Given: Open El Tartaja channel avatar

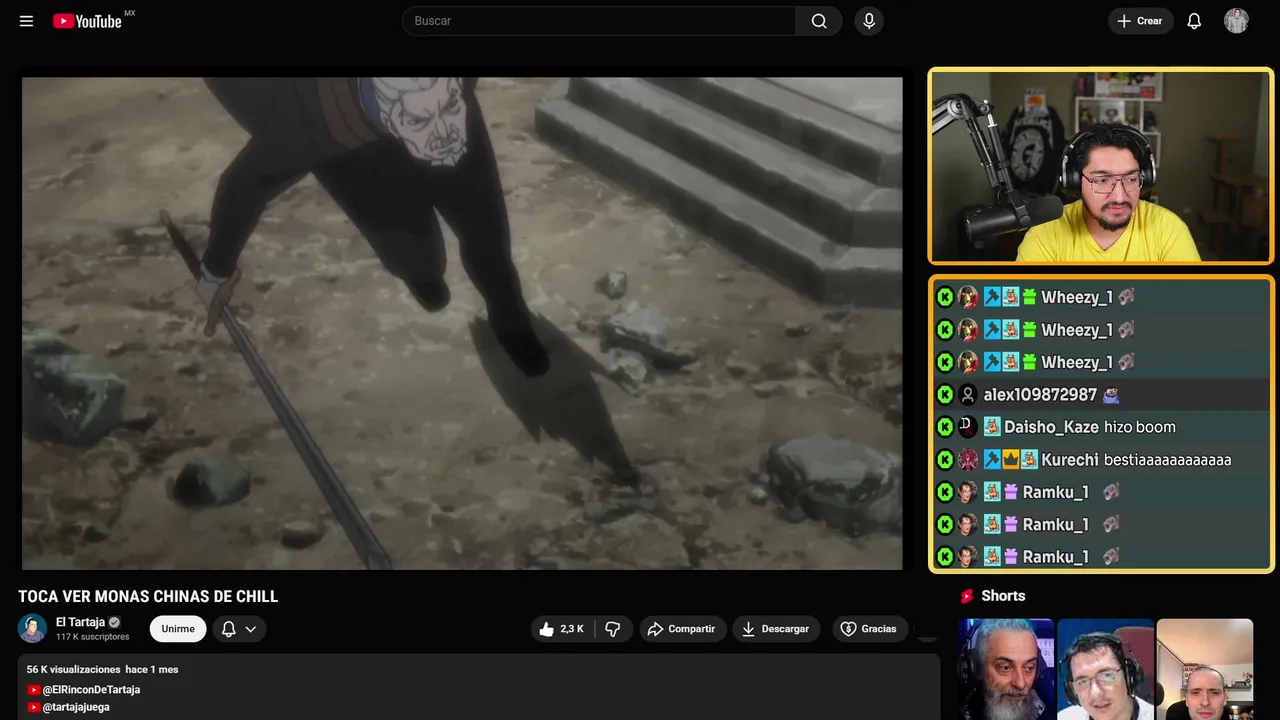Looking at the screenshot, I should [x=33, y=628].
